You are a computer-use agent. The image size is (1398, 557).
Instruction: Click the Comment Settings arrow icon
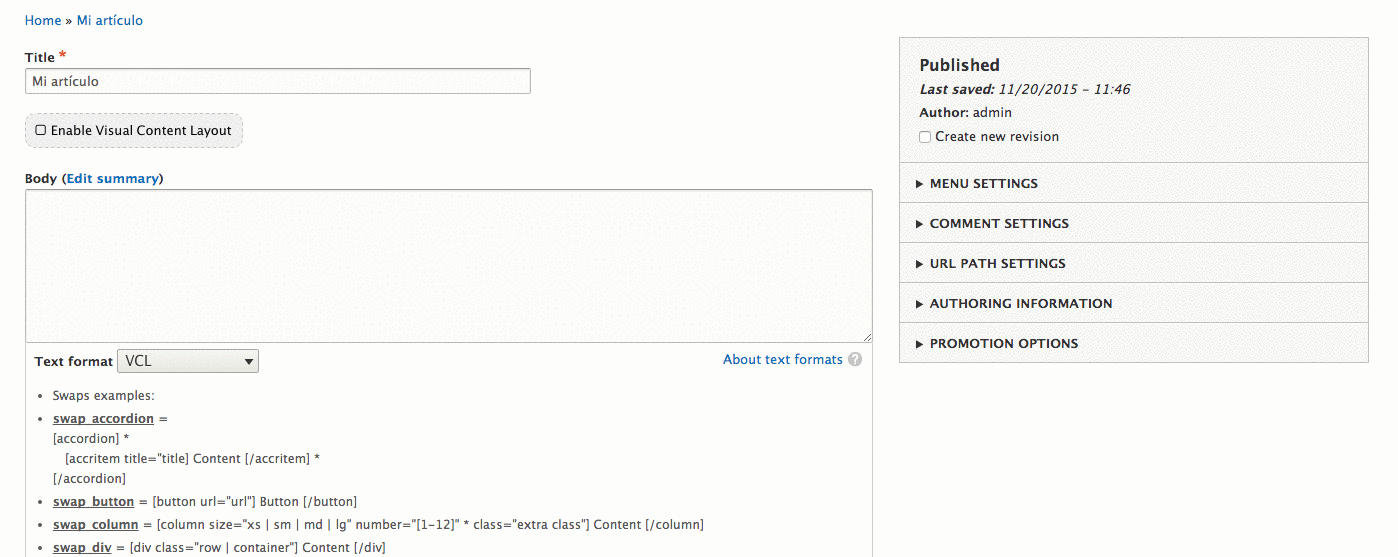[920, 224]
